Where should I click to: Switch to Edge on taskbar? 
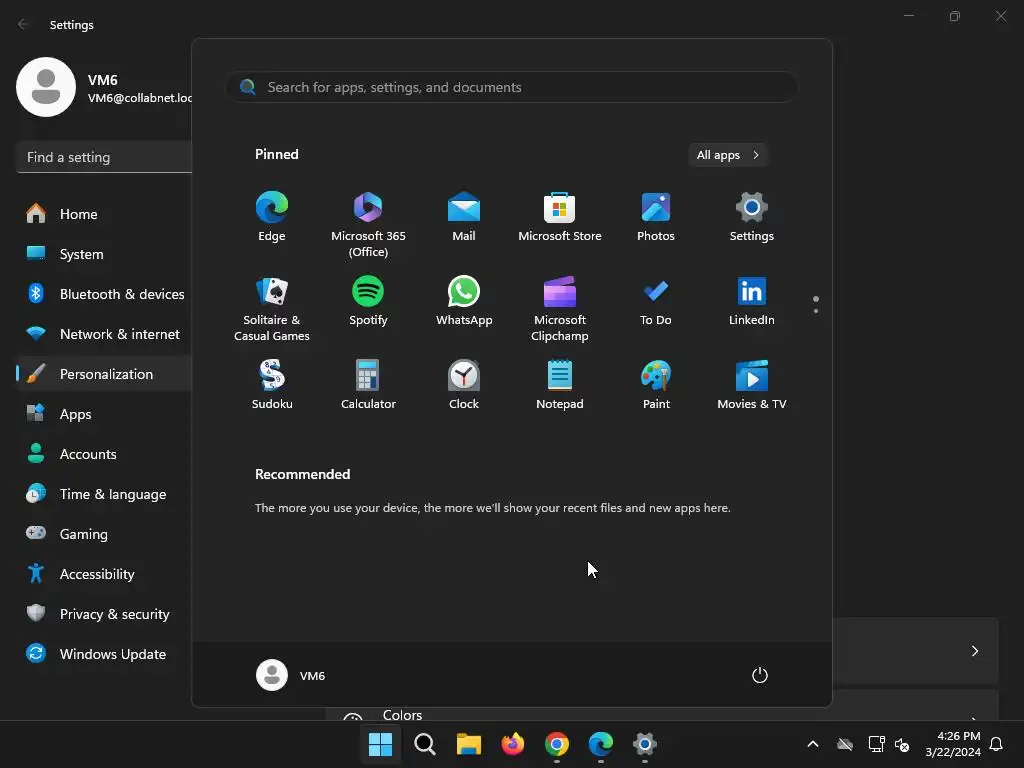pyautogui.click(x=601, y=744)
